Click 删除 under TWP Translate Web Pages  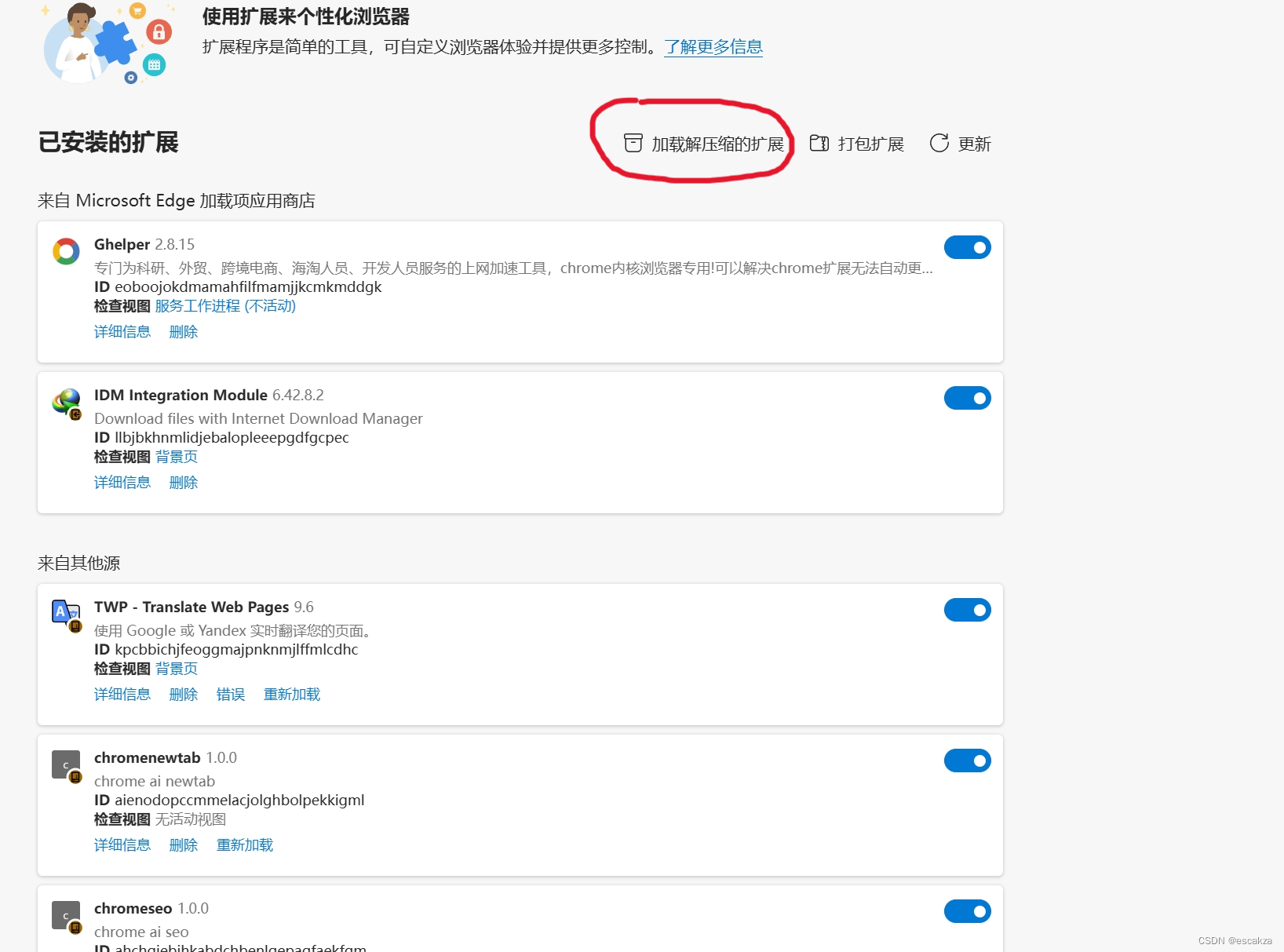click(184, 695)
